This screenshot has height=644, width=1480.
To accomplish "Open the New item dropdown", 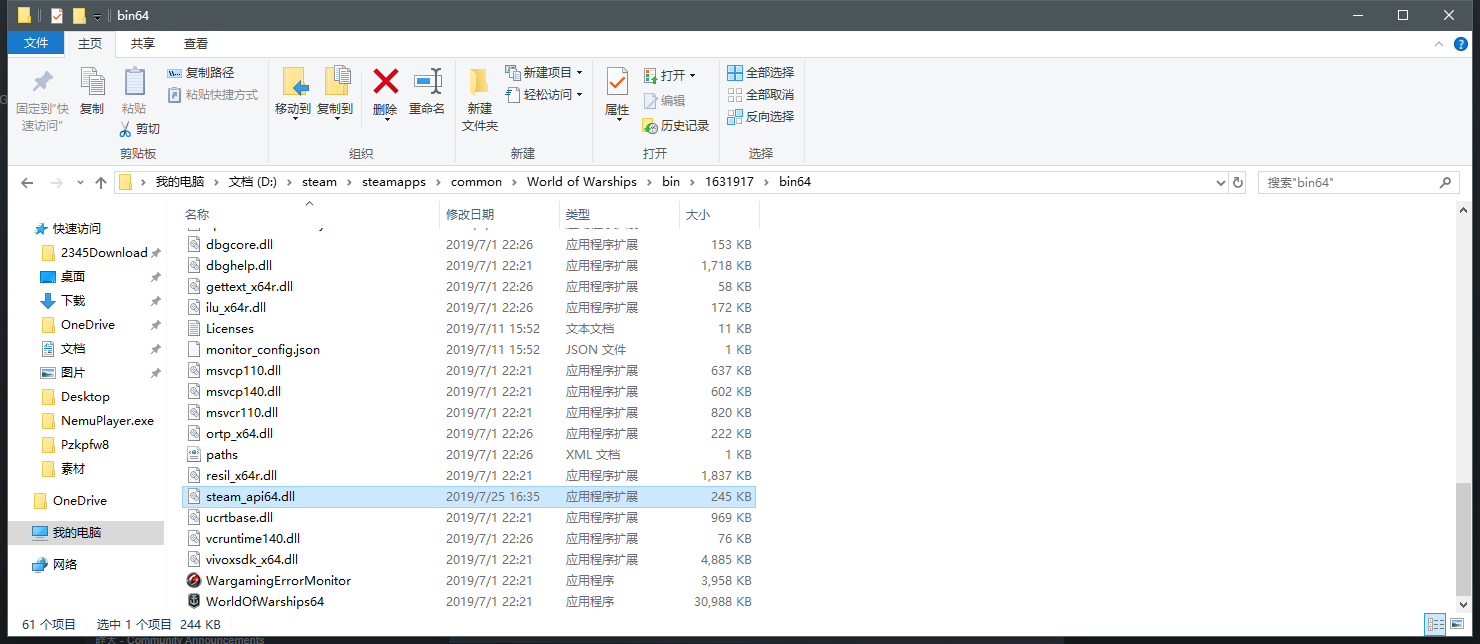I will pos(544,73).
